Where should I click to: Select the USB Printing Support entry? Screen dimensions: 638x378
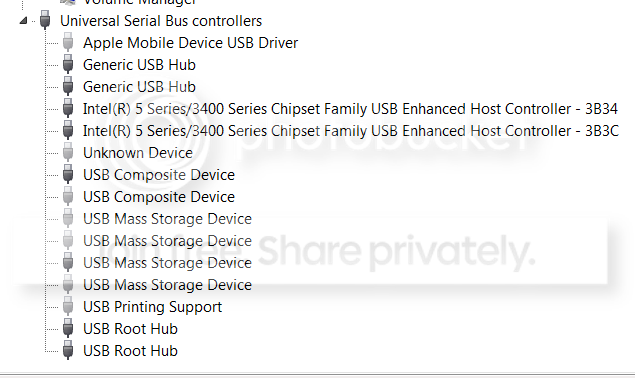coord(153,307)
